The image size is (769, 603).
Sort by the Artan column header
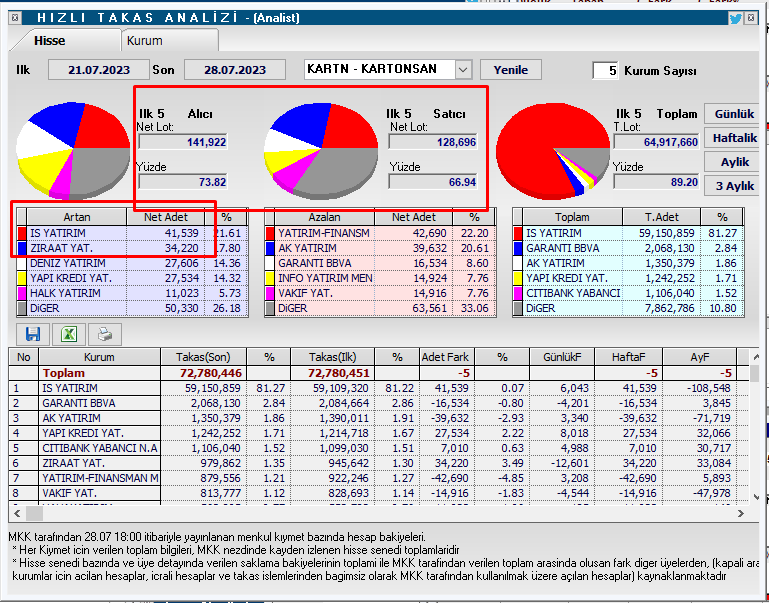pos(77,217)
